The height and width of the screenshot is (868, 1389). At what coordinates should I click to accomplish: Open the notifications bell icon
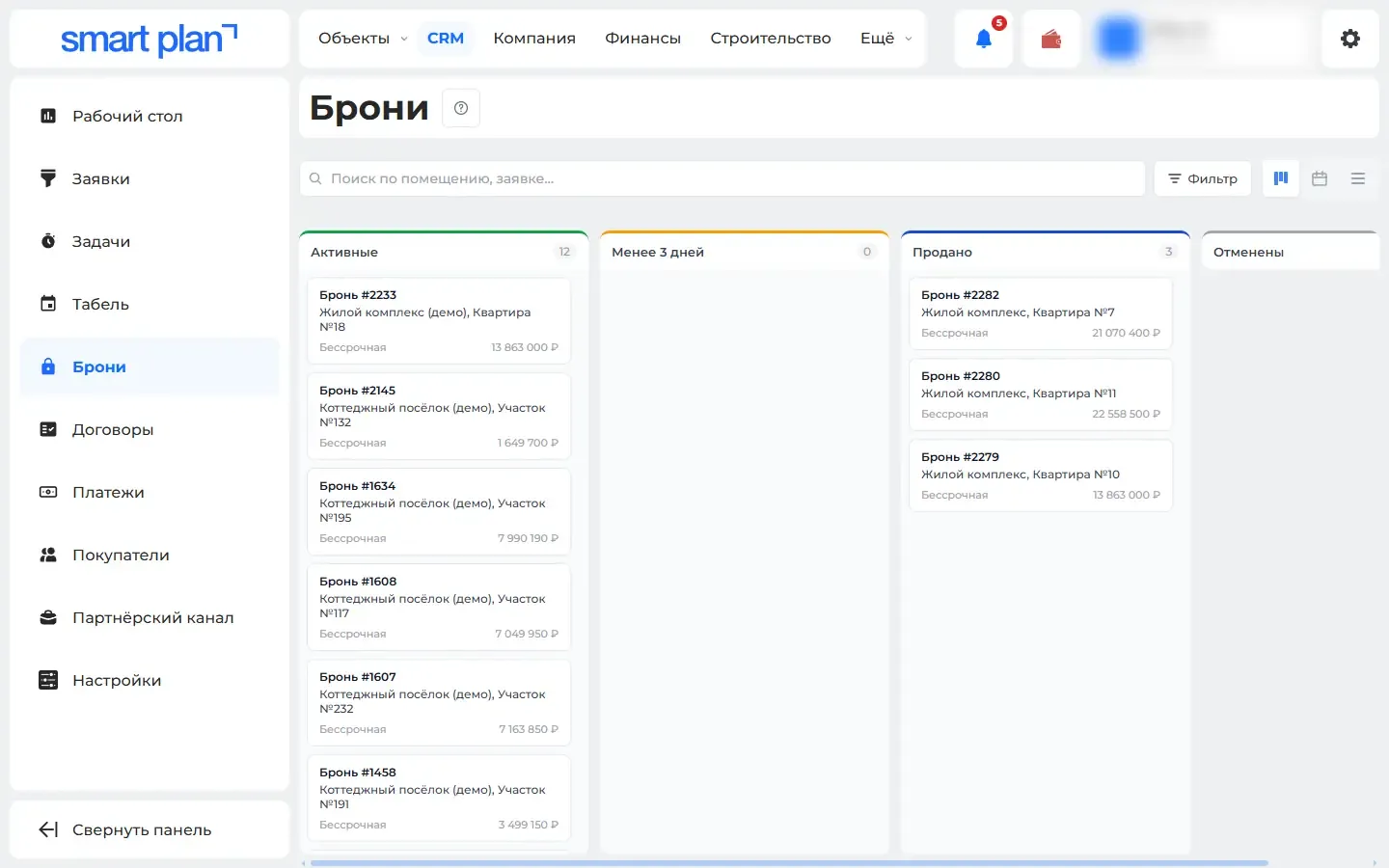pos(983,39)
